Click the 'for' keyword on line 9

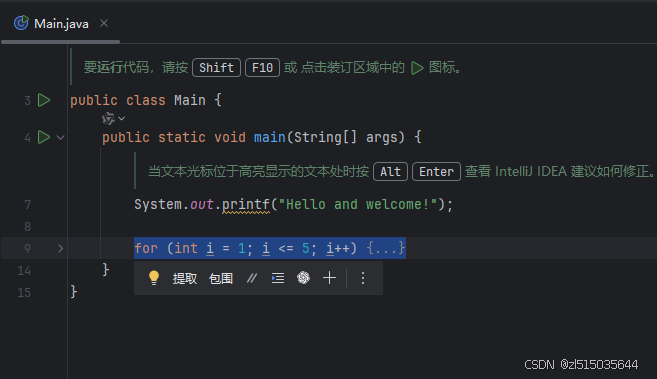click(146, 248)
